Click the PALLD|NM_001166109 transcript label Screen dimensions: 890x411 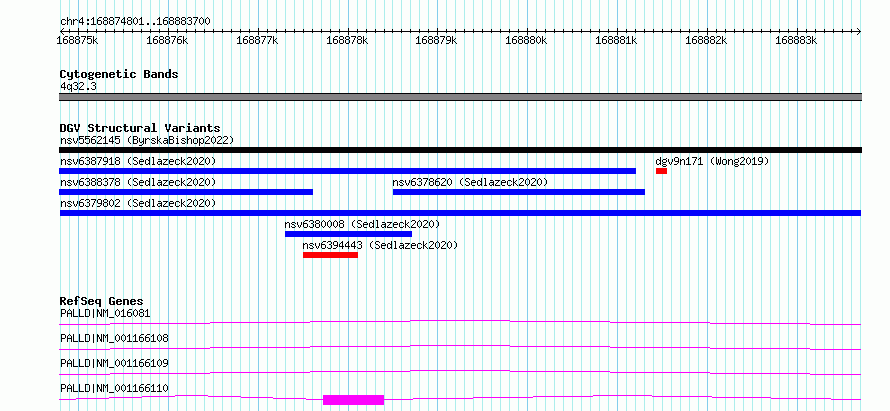click(x=114, y=363)
